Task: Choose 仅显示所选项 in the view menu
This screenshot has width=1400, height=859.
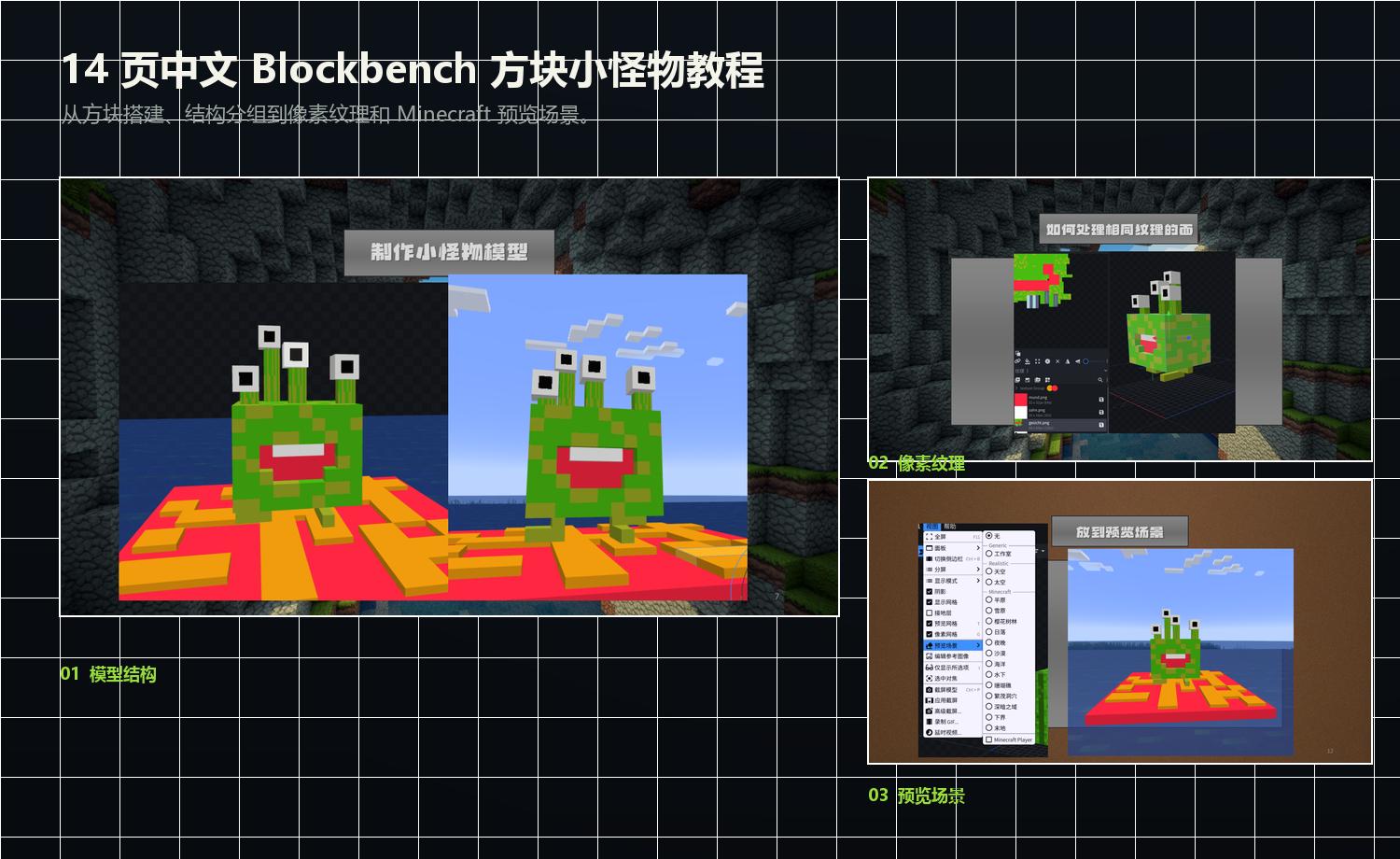Action: click(953, 668)
